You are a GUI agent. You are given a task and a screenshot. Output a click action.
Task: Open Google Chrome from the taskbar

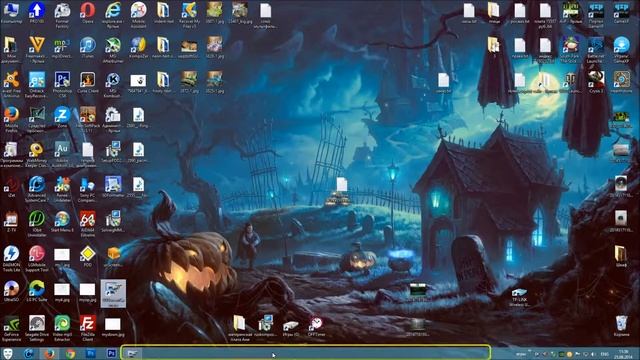pyautogui.click(x=70, y=353)
